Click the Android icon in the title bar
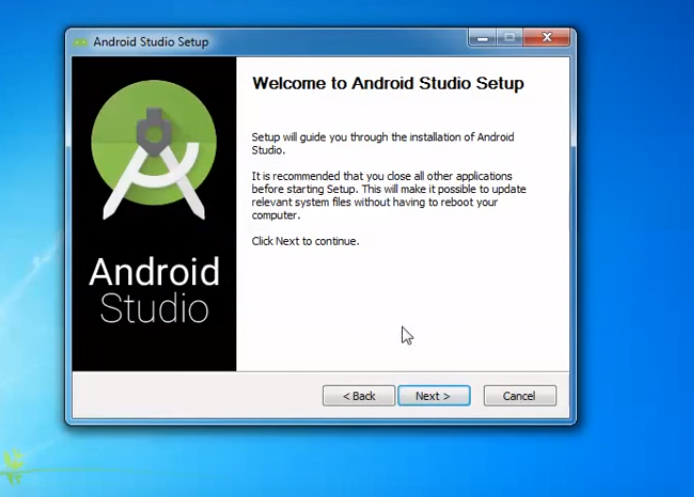 click(81, 42)
